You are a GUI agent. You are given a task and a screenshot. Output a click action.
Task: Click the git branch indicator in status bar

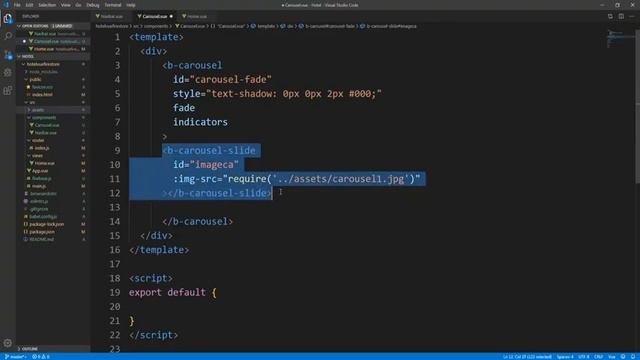coord(15,357)
